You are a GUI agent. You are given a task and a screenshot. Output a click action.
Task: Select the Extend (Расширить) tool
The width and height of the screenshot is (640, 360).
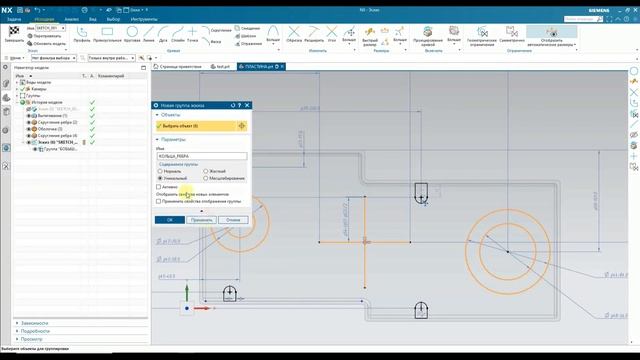tap(313, 33)
